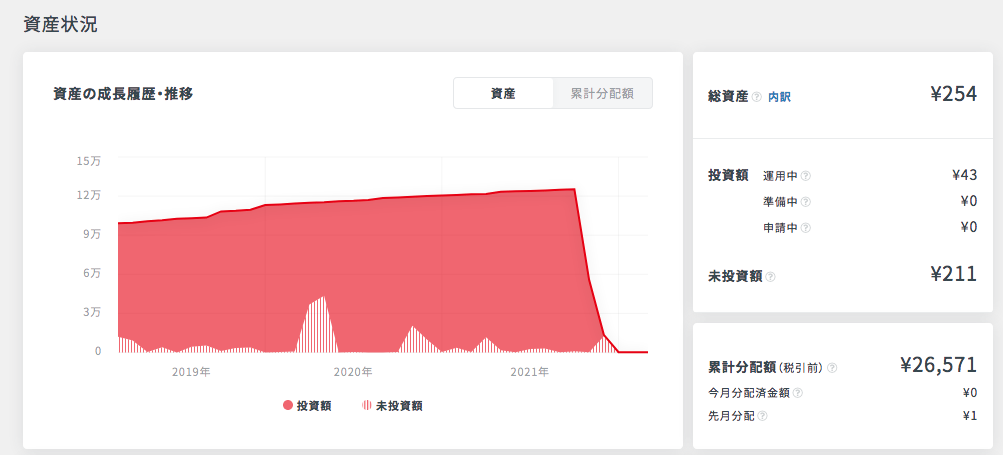The height and width of the screenshot is (455, 1003).
Task: Click the 運用中 amount ¥43
Action: (x=965, y=175)
